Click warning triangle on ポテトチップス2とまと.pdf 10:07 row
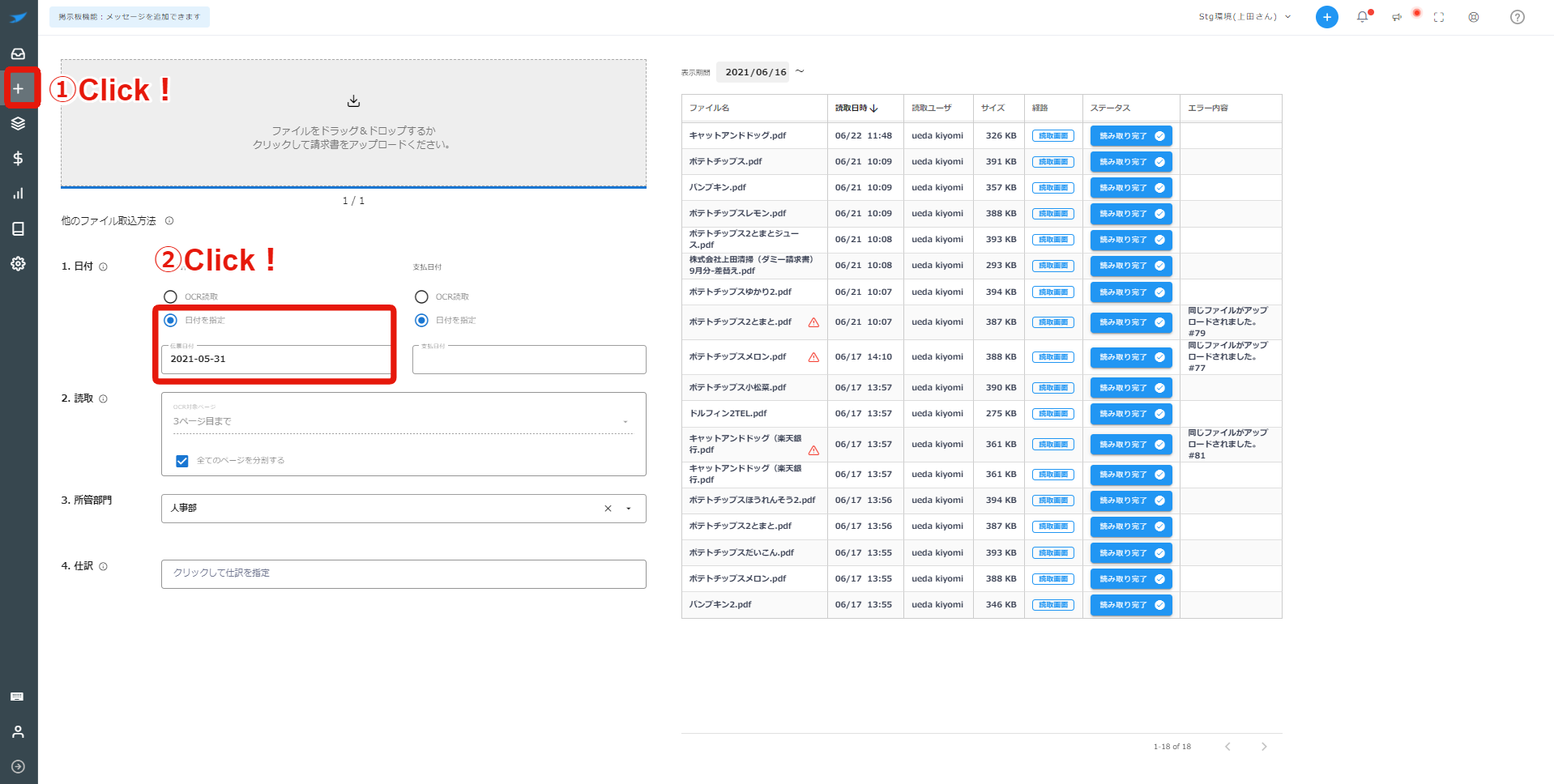The width and height of the screenshot is (1554, 784). [813, 322]
